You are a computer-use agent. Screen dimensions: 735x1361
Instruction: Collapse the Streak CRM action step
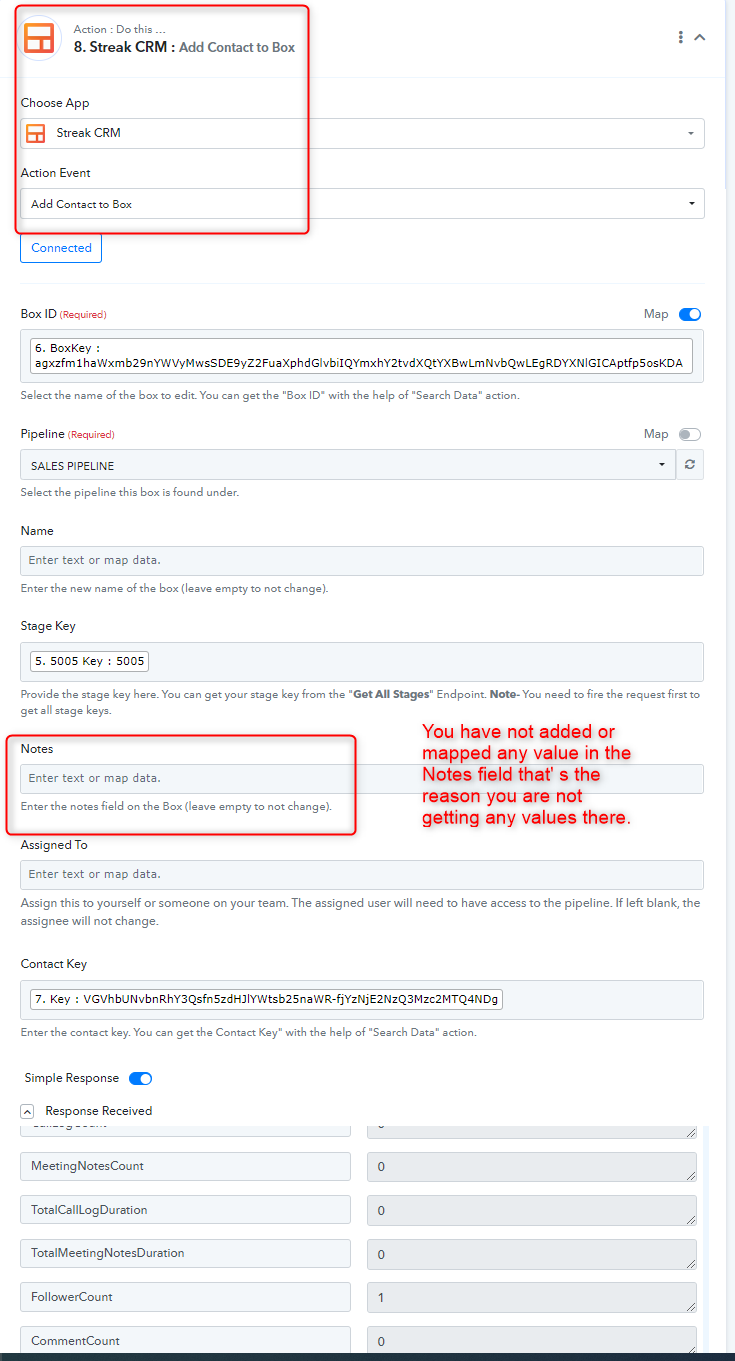click(x=700, y=37)
